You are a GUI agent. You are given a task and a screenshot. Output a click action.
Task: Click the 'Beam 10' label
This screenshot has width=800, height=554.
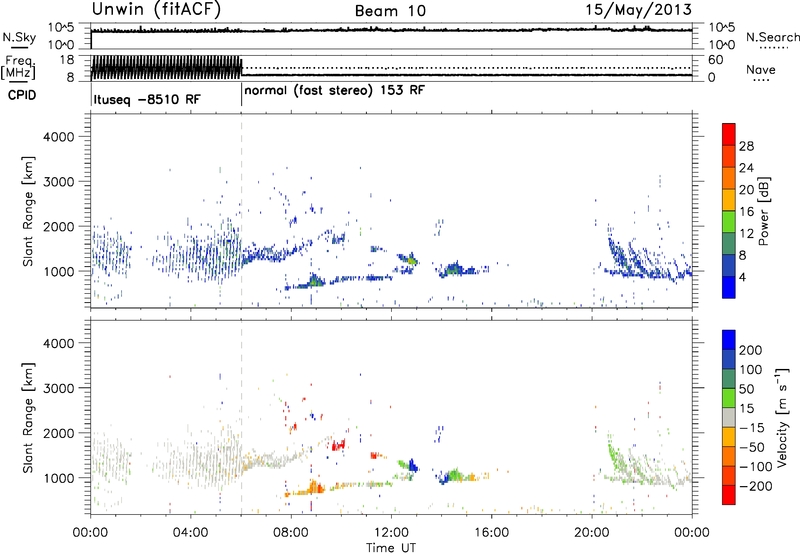[390, 11]
